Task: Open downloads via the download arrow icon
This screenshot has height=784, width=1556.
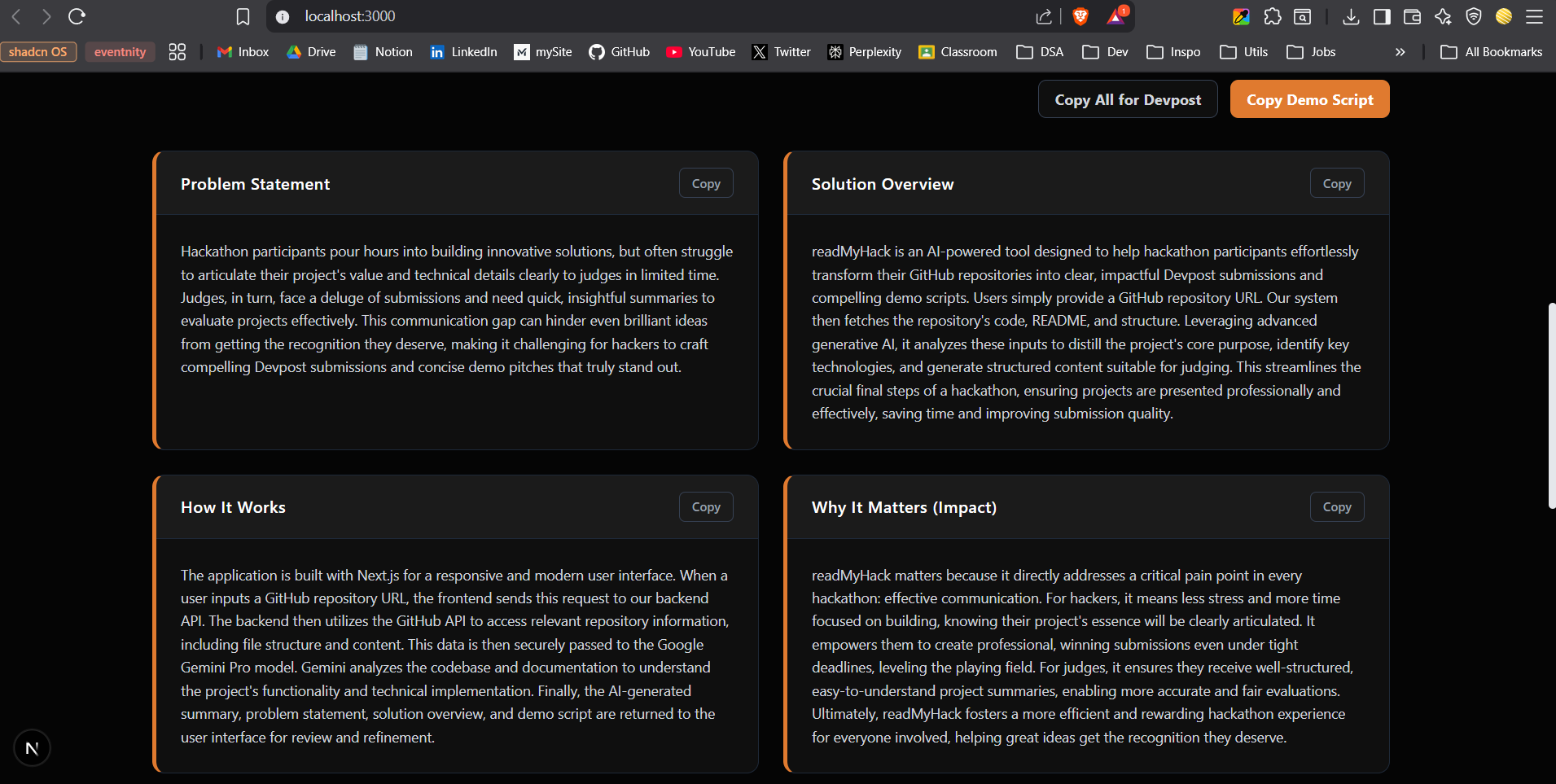Action: 1351,16
